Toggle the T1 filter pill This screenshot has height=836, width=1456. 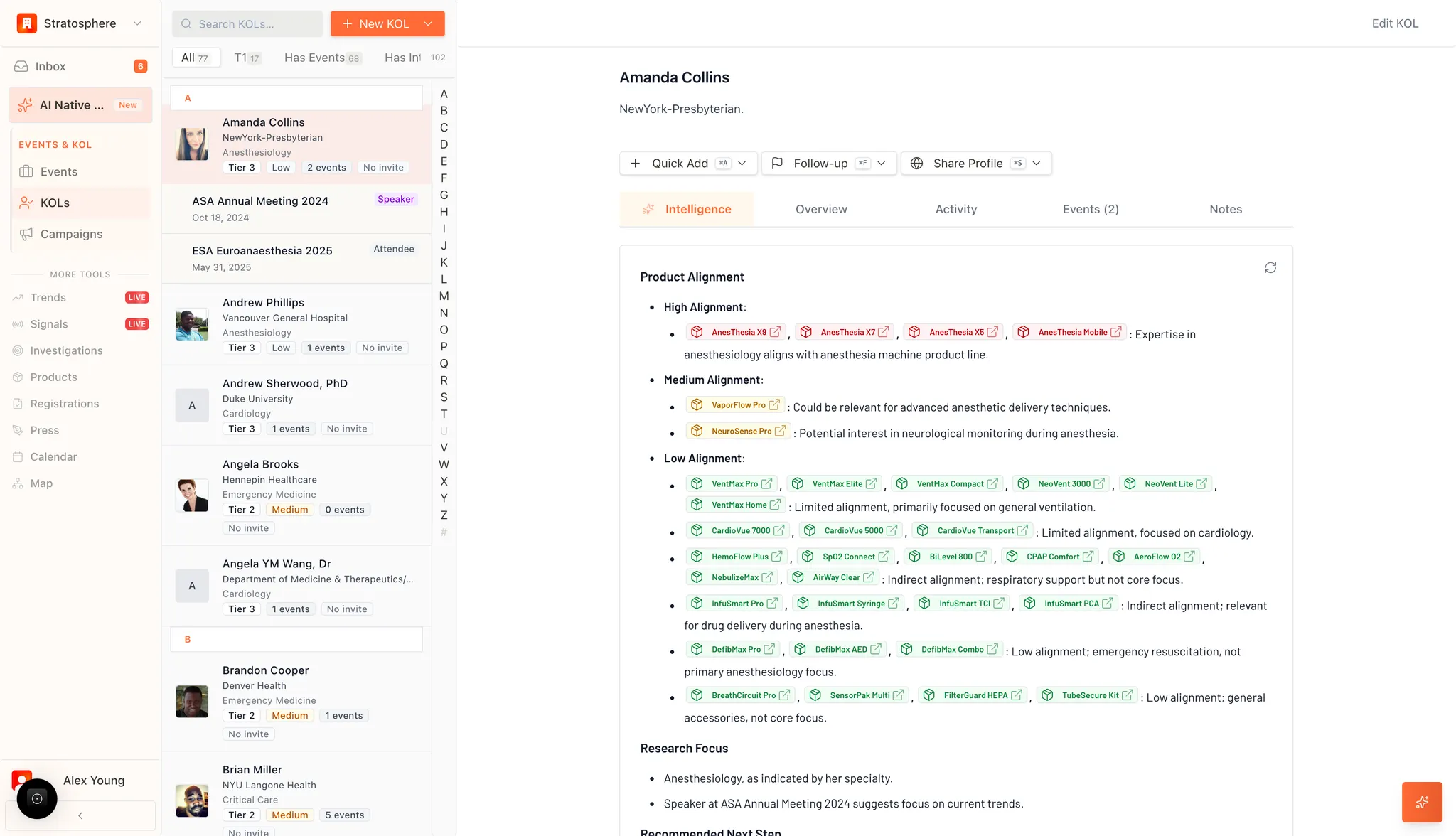[x=247, y=58]
